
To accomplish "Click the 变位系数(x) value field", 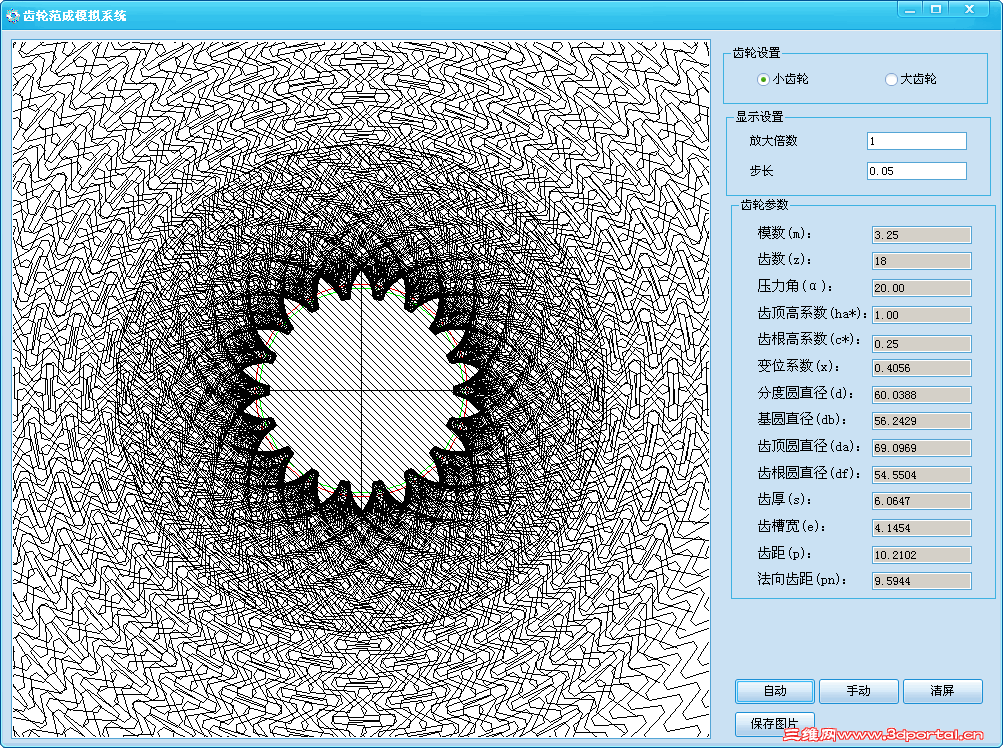I will point(922,368).
